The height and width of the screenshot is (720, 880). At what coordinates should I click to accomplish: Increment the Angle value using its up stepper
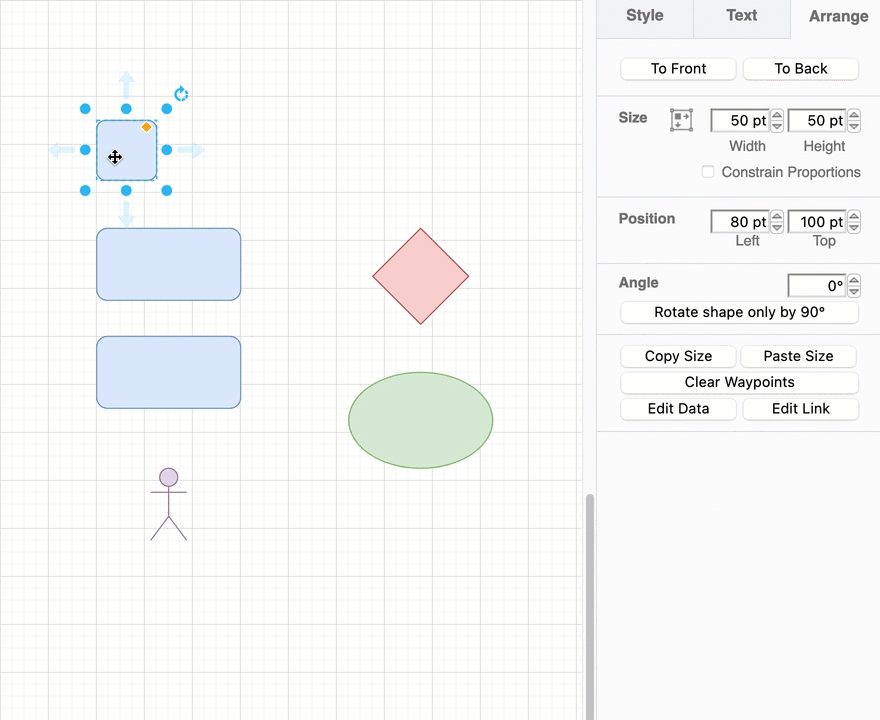click(x=853, y=280)
